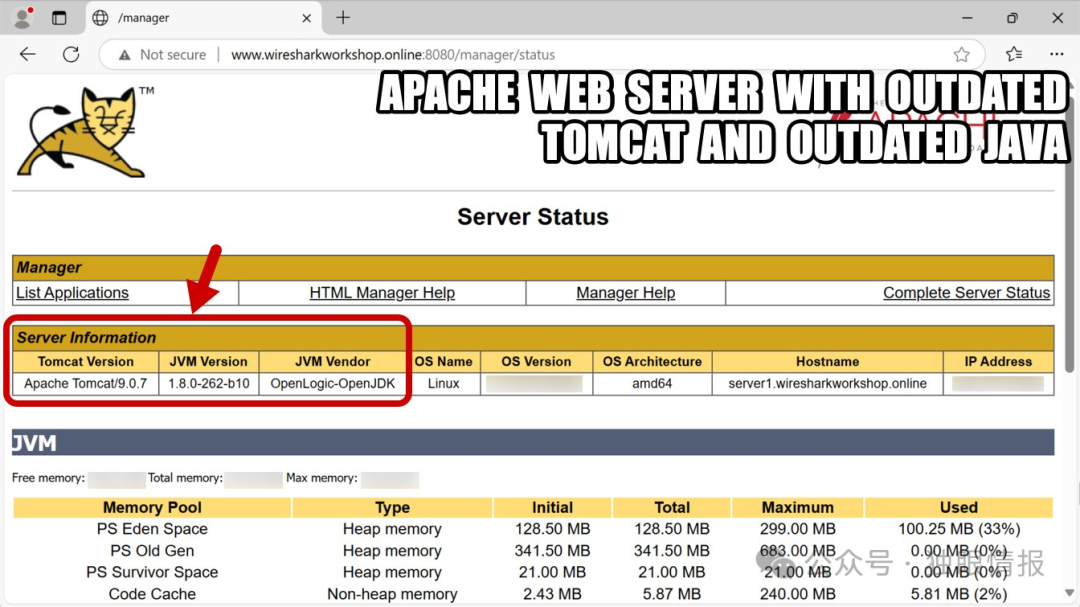Click the vertical scrollbar thumb
1080x607 pixels.
click(1069, 234)
